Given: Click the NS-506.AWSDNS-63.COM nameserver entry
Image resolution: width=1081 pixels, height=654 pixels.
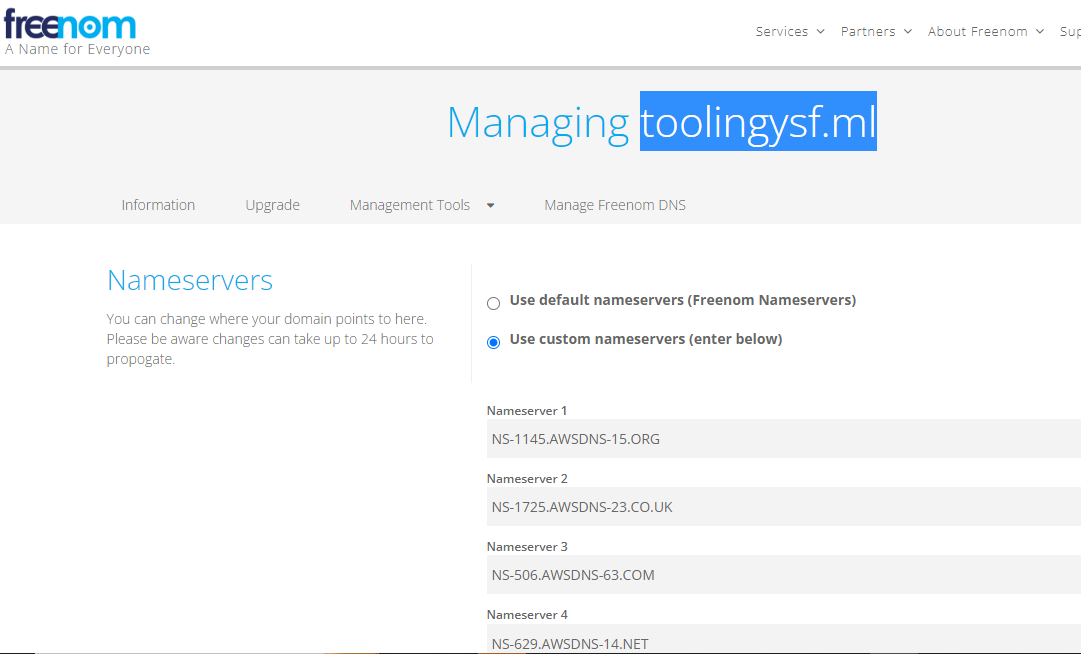Looking at the screenshot, I should point(572,574).
